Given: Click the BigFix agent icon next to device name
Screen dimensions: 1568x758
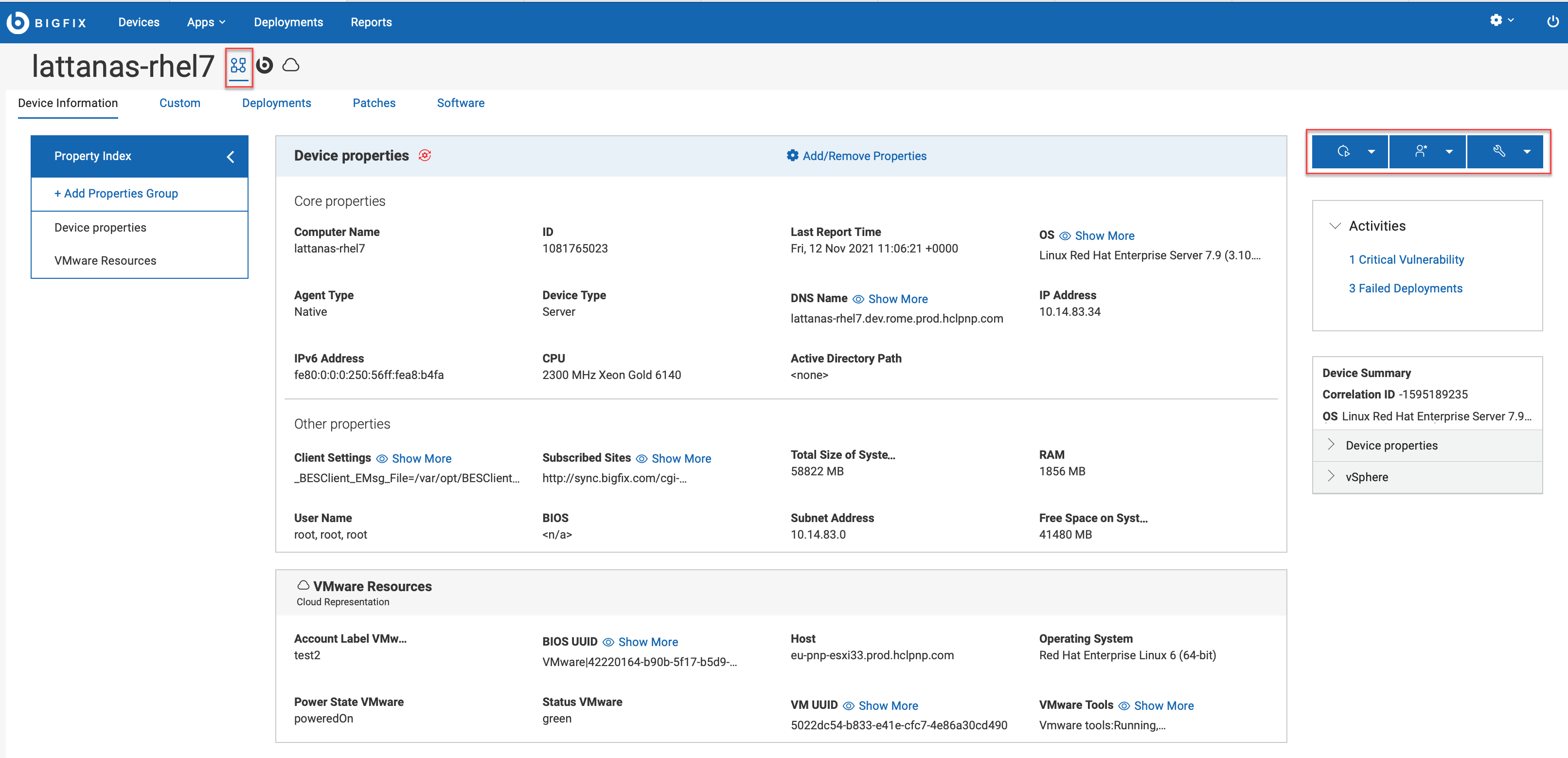Looking at the screenshot, I should tap(265, 65).
